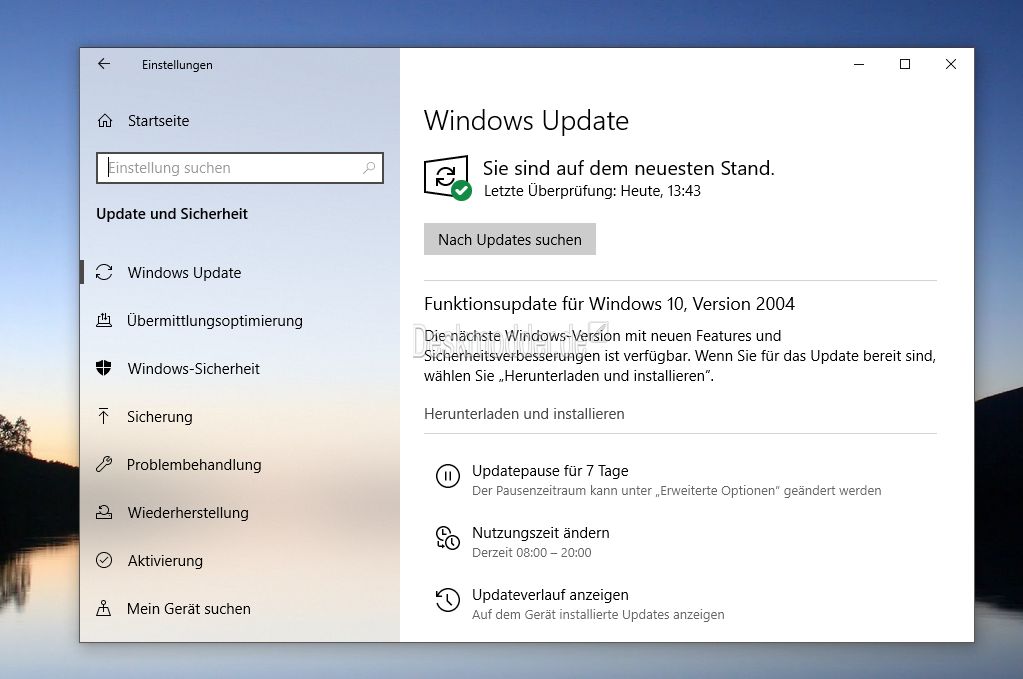Click Windows Update sync arrows icon in sidebar

[104, 272]
